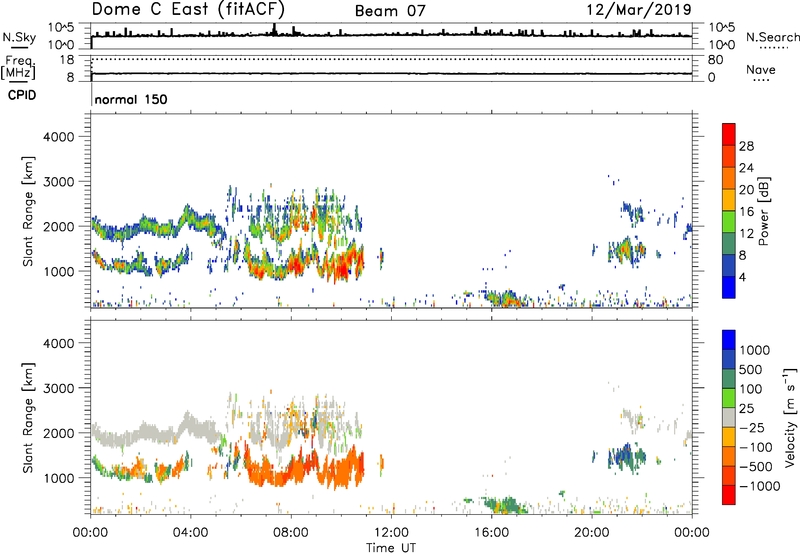Pick the yellow 16–20 dB power colorbar segment
The height and width of the screenshot is (554, 800).
[729, 199]
